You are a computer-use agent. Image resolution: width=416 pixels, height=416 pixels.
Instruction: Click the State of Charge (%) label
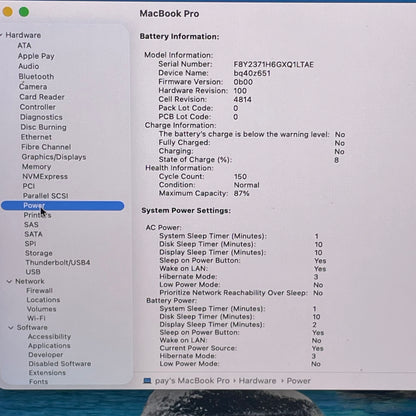coord(195,160)
